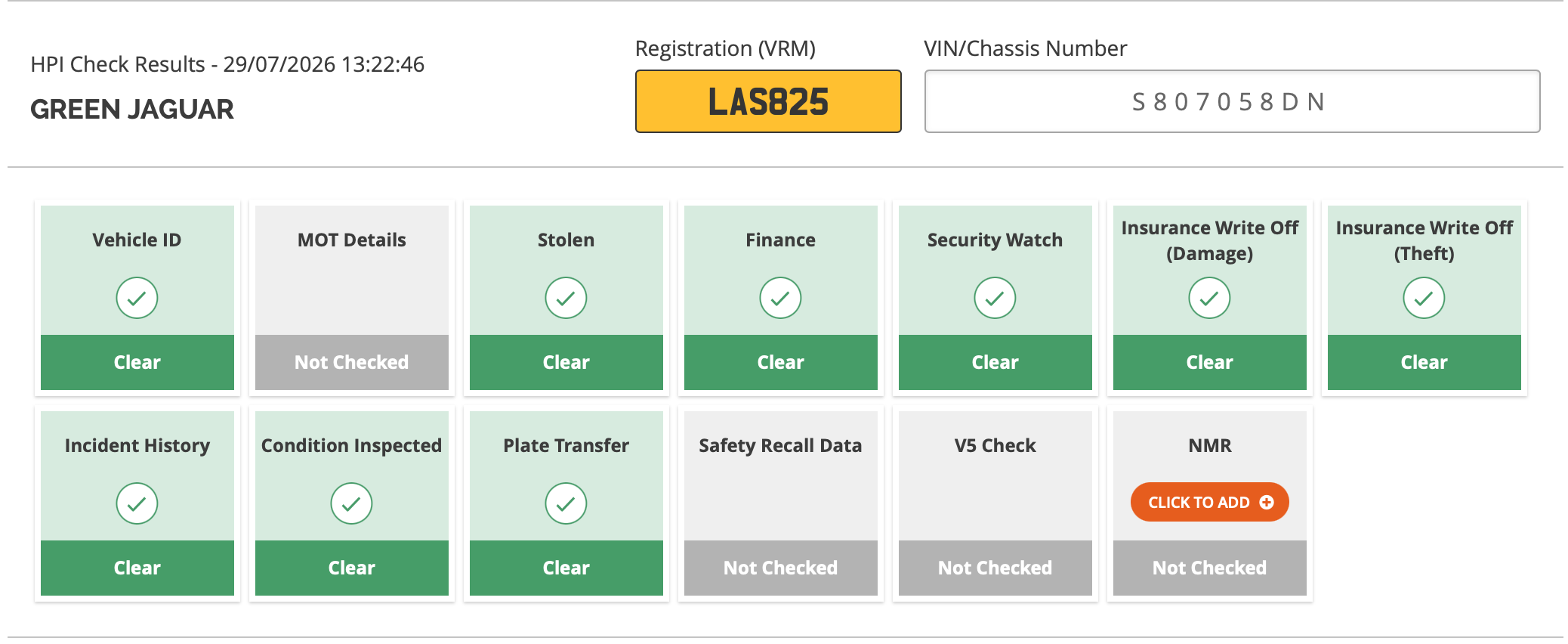Click the Not Checked bar under NMR
Image resolution: width=1568 pixels, height=644 pixels.
pyautogui.click(x=1209, y=568)
